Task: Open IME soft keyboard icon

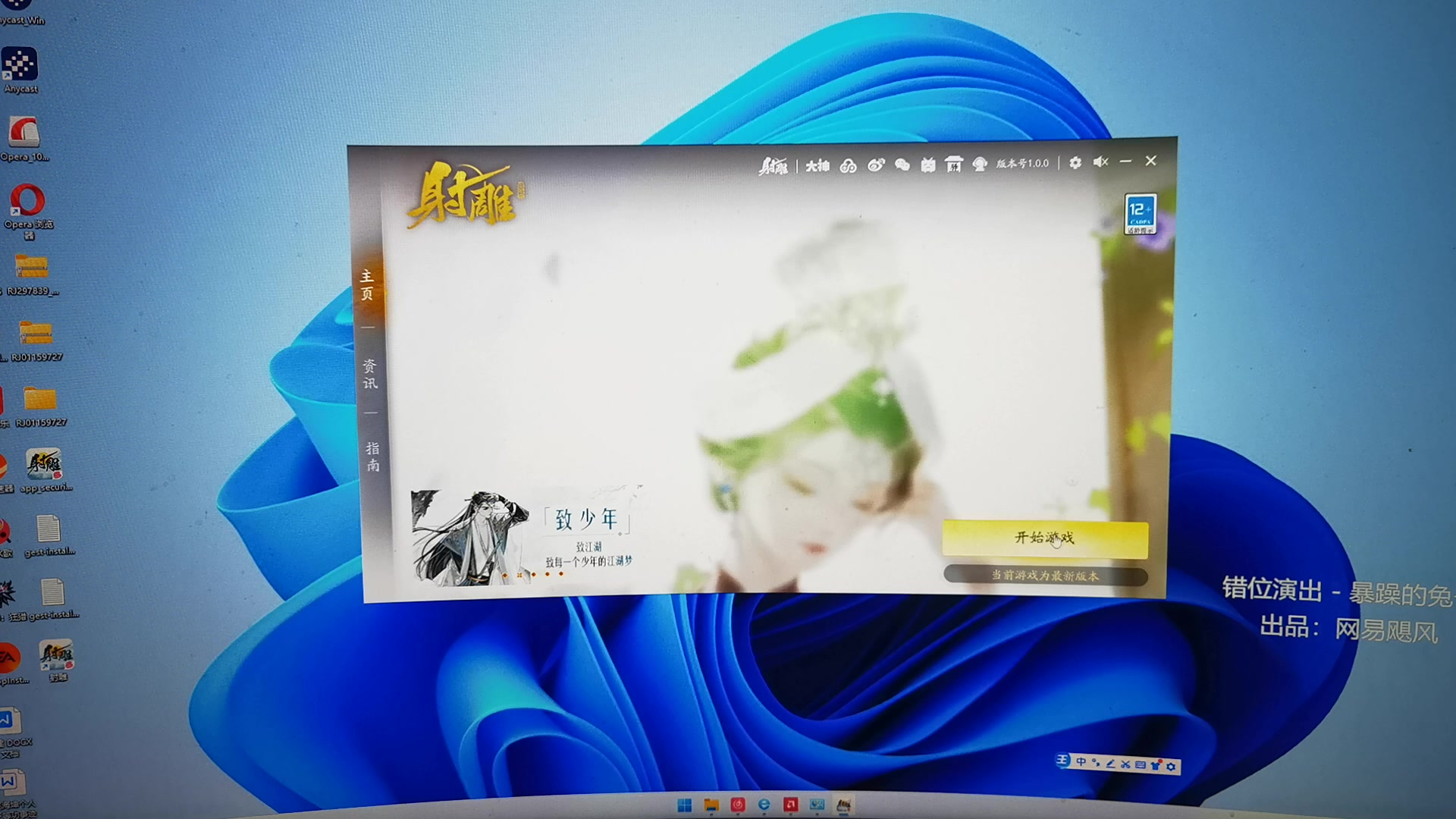Action: (1141, 765)
